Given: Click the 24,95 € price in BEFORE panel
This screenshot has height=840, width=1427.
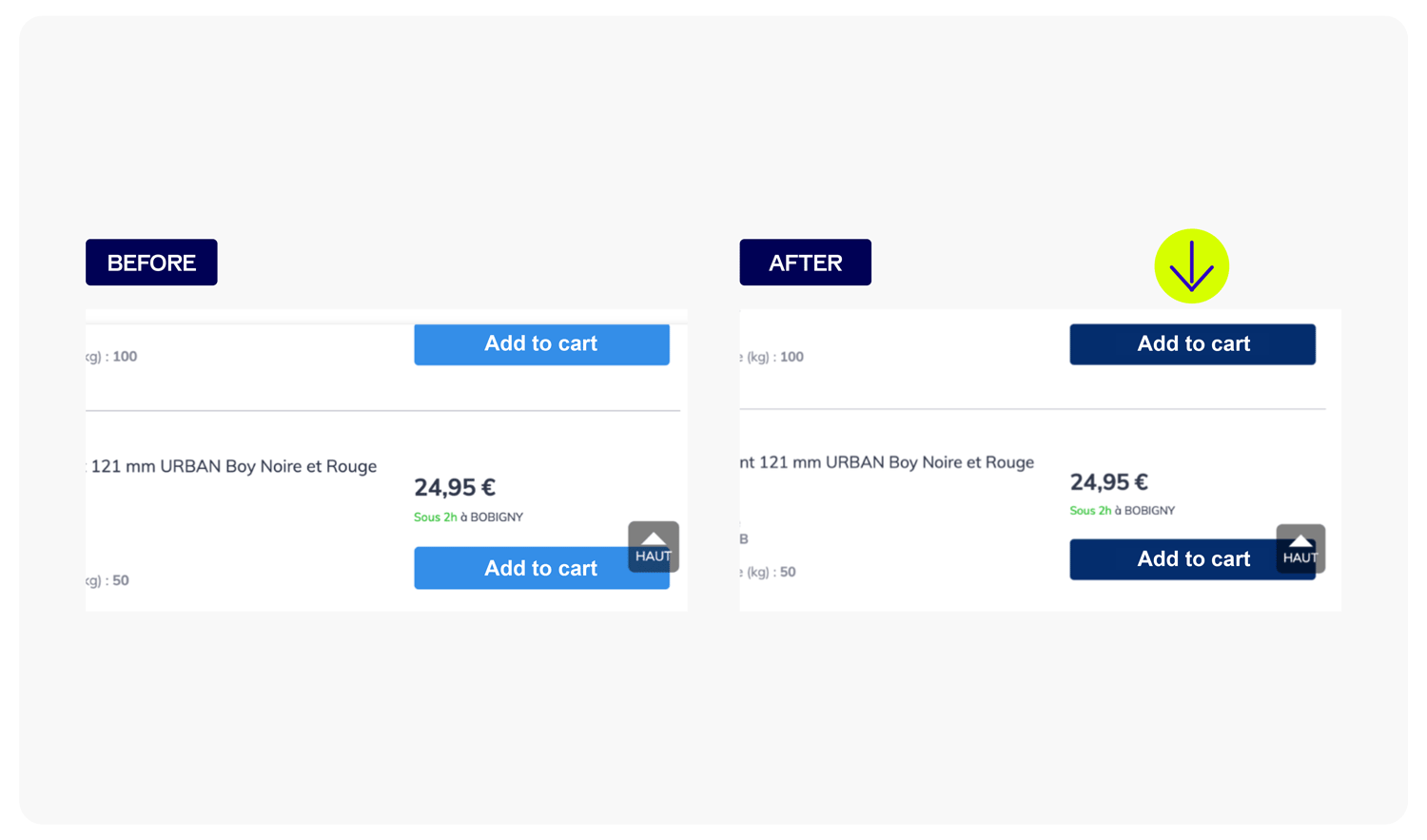Looking at the screenshot, I should (x=455, y=488).
